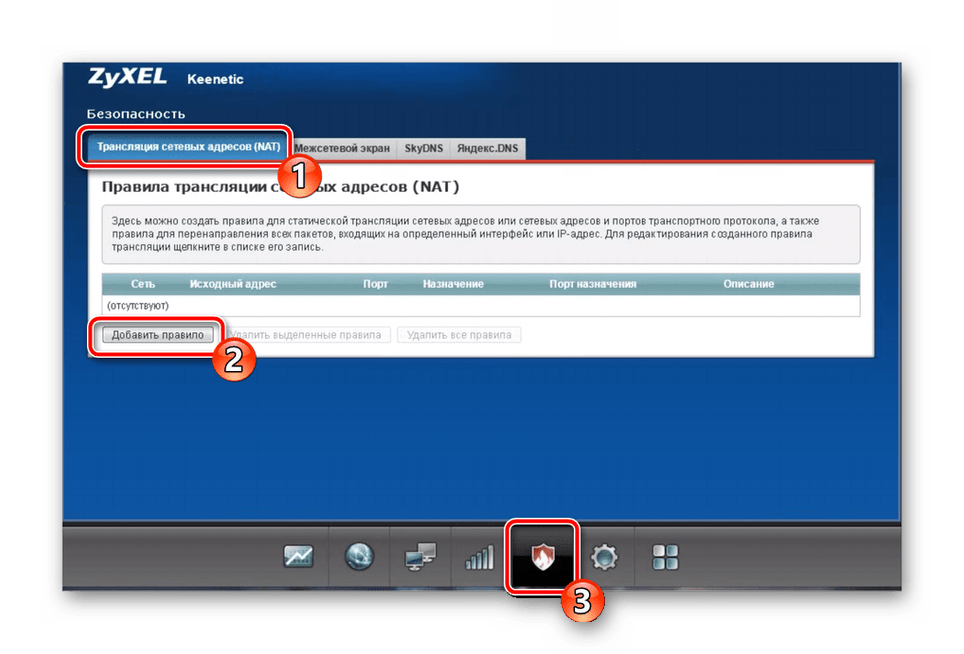
Task: Click Удалить выделенные правила button
Action: [x=306, y=335]
